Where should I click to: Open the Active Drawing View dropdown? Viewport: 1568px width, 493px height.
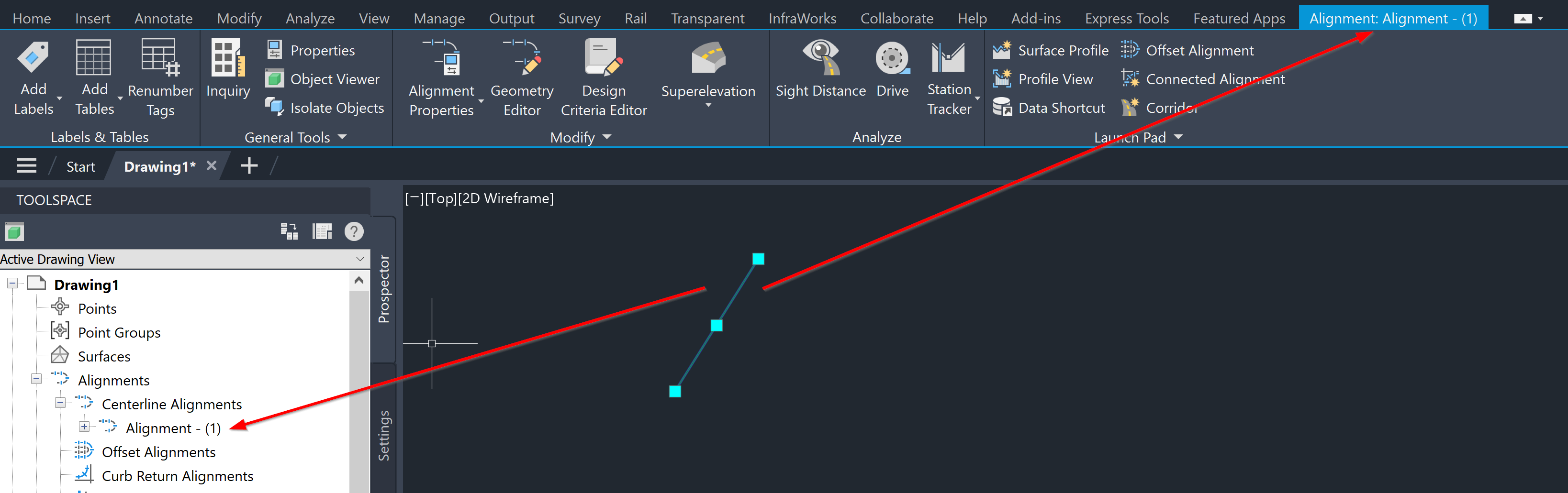click(360, 259)
